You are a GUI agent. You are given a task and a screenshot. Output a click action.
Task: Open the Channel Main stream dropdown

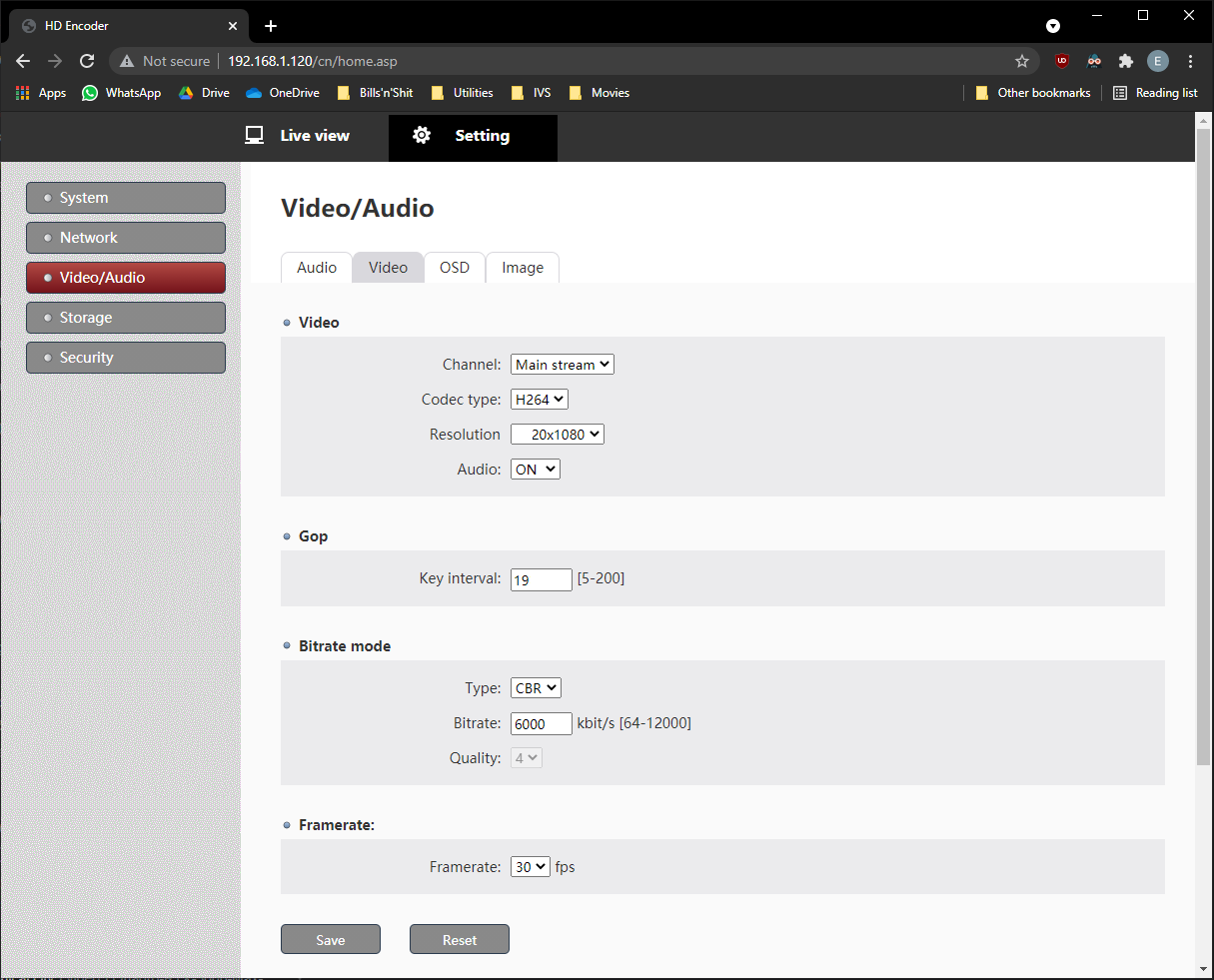563,365
